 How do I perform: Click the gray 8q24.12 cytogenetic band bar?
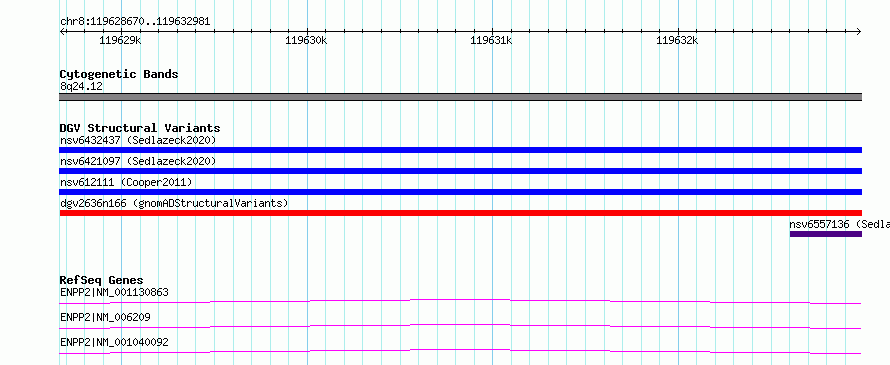coord(461,97)
